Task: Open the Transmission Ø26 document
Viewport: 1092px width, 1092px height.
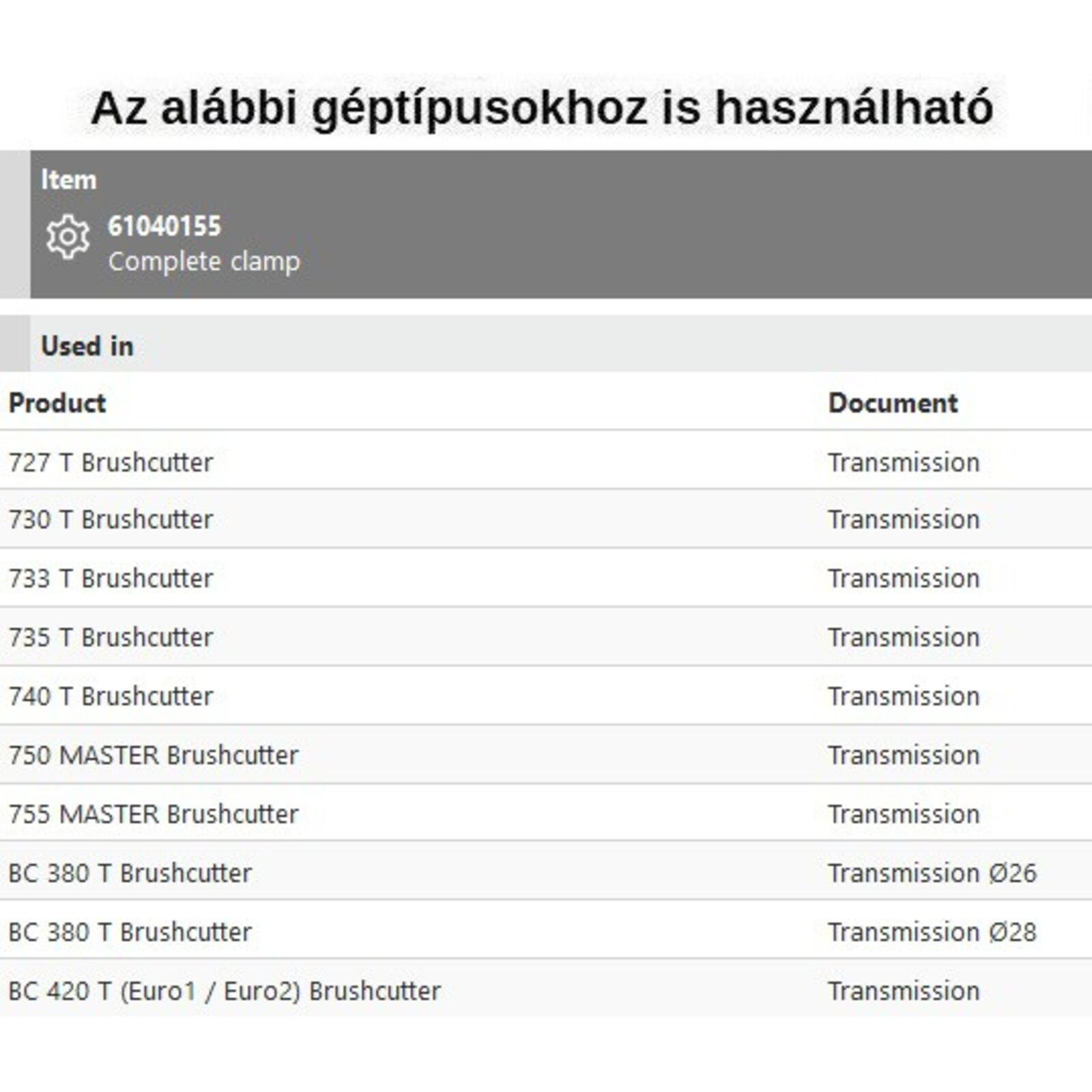Action: pyautogui.click(x=932, y=873)
